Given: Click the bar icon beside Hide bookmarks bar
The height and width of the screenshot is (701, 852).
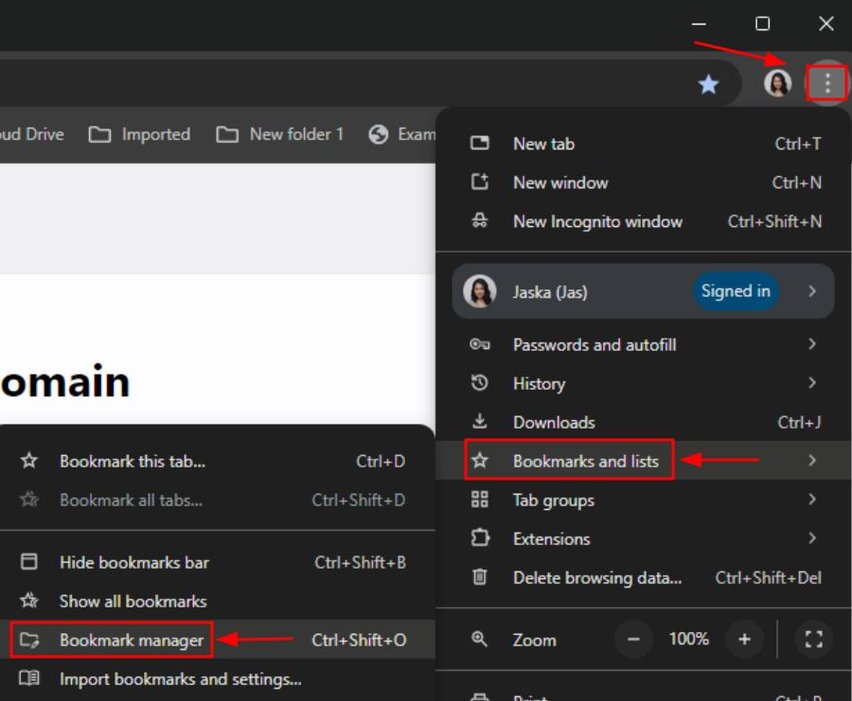Looking at the screenshot, I should coord(29,561).
